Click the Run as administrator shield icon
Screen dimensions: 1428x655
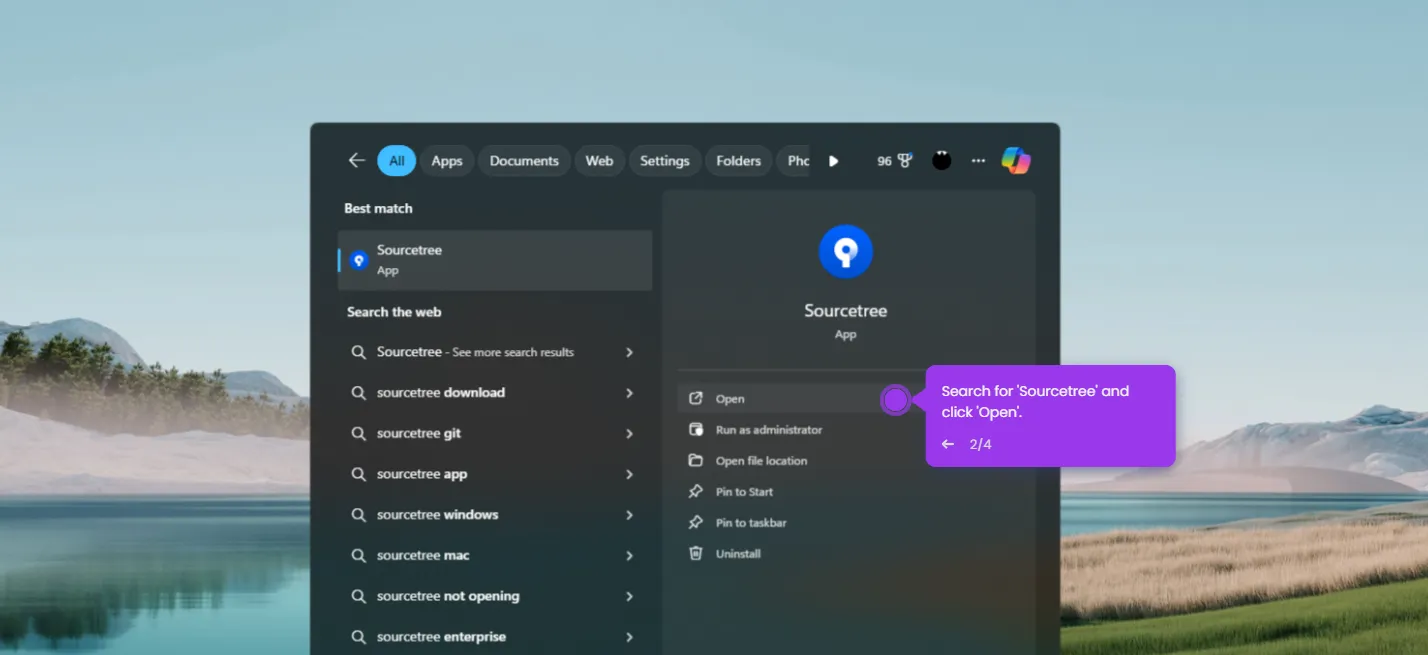click(x=696, y=430)
